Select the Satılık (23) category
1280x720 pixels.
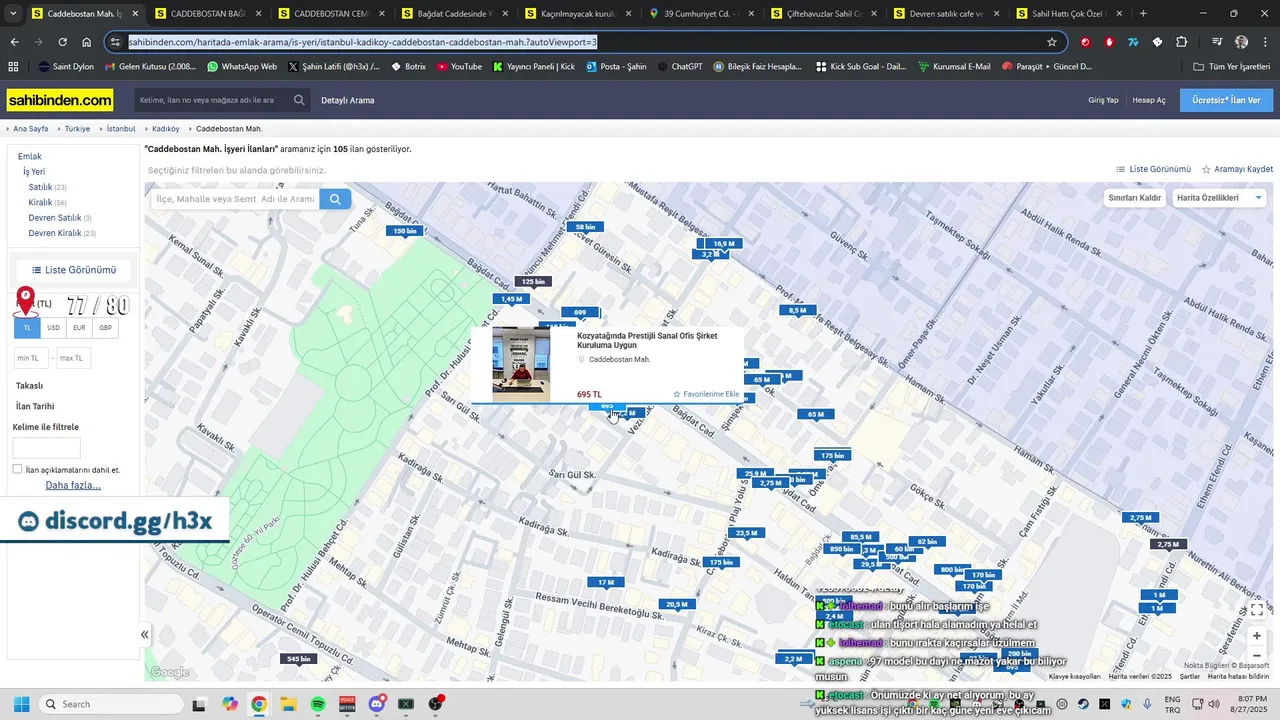[x=47, y=187]
